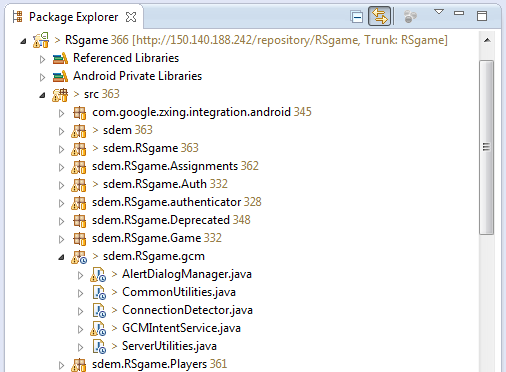Expand AlertDialogManager.java

80,275
